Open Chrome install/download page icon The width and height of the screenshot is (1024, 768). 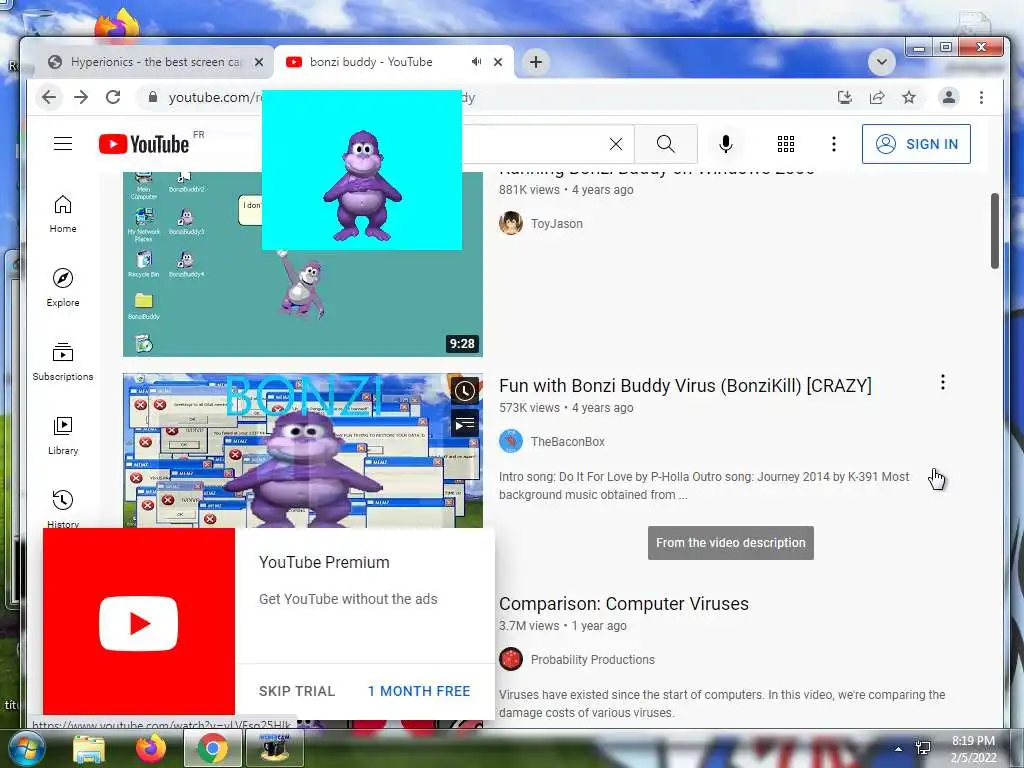click(845, 97)
